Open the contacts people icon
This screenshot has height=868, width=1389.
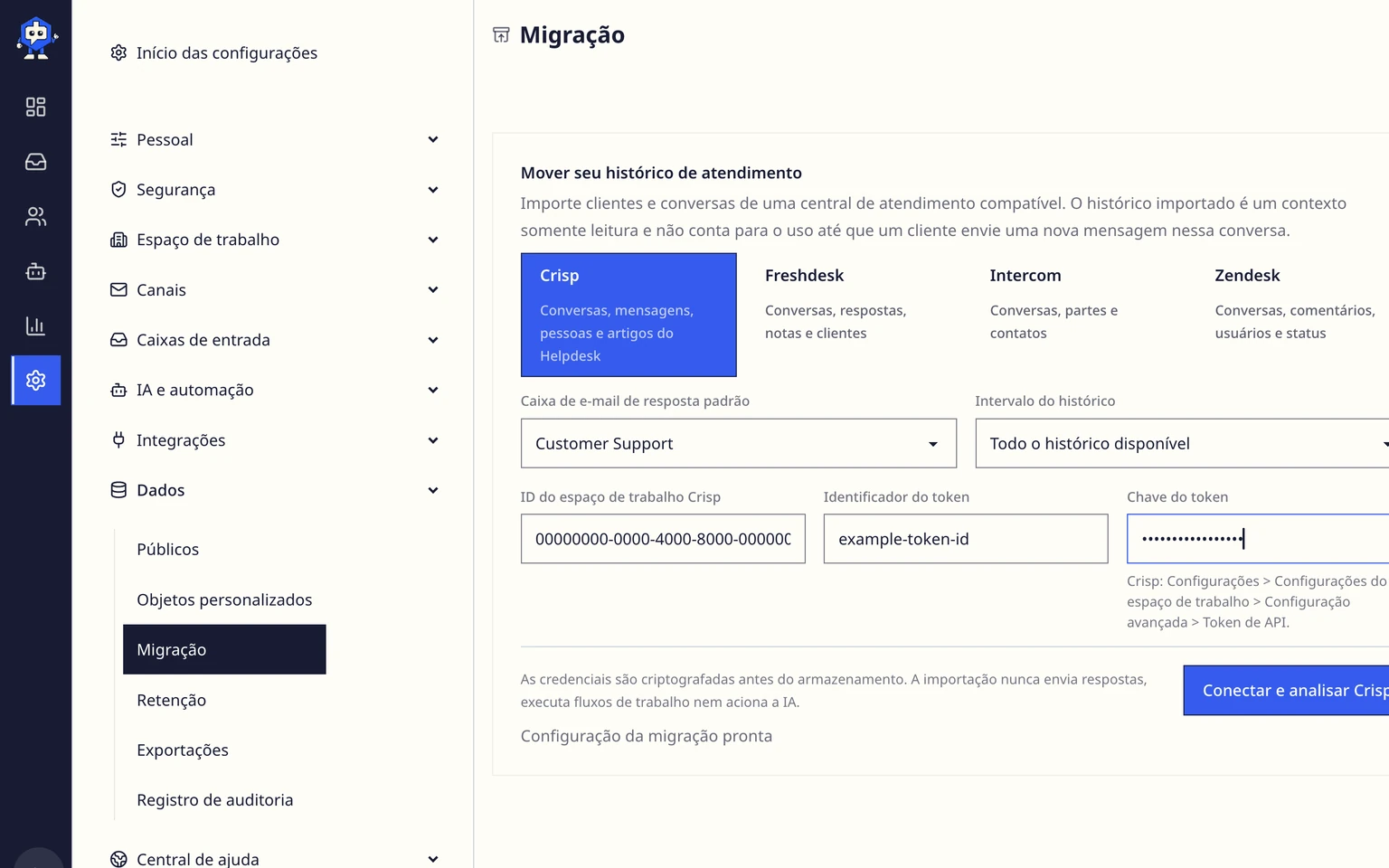click(x=35, y=217)
